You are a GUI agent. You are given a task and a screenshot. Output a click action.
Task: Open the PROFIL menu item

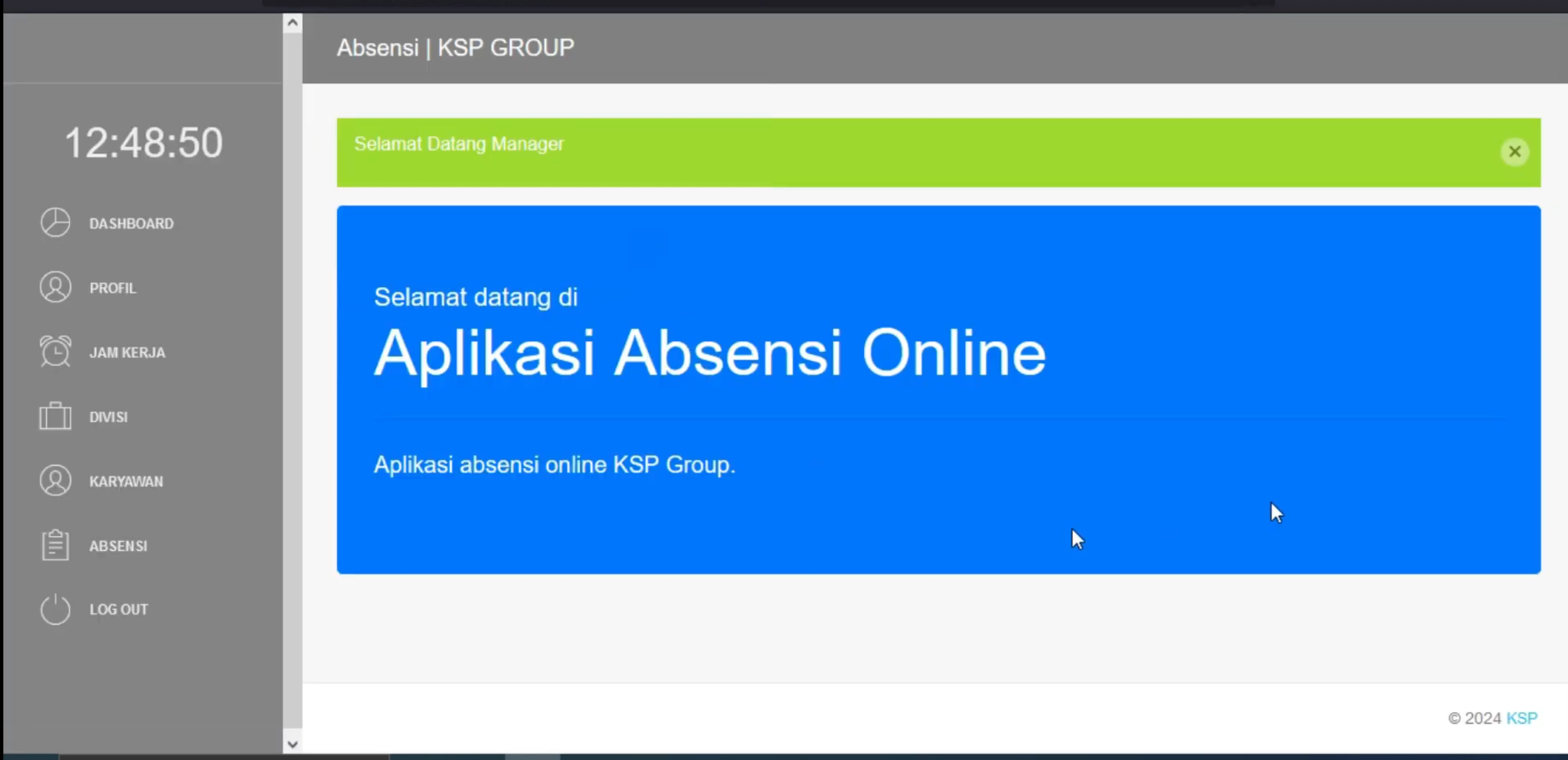pos(113,288)
